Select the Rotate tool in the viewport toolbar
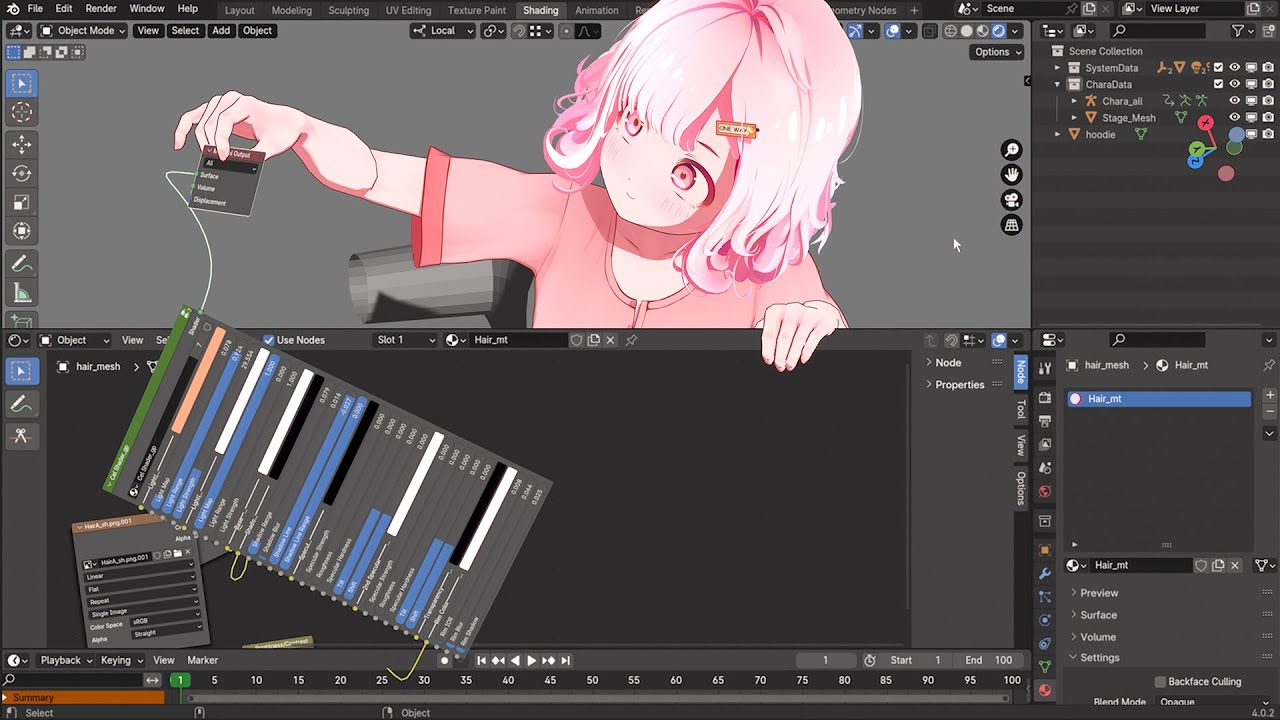1280x720 pixels. click(x=22, y=173)
